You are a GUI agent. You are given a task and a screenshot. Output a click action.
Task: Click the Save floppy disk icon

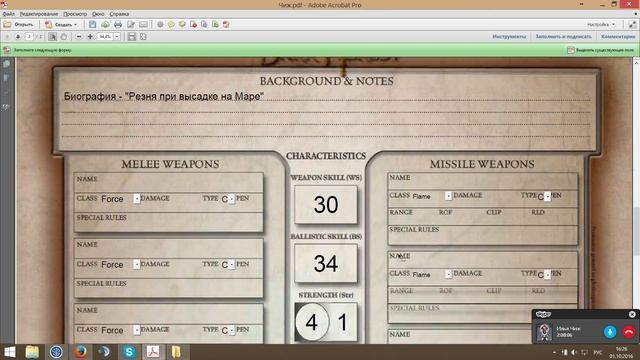pos(93,24)
